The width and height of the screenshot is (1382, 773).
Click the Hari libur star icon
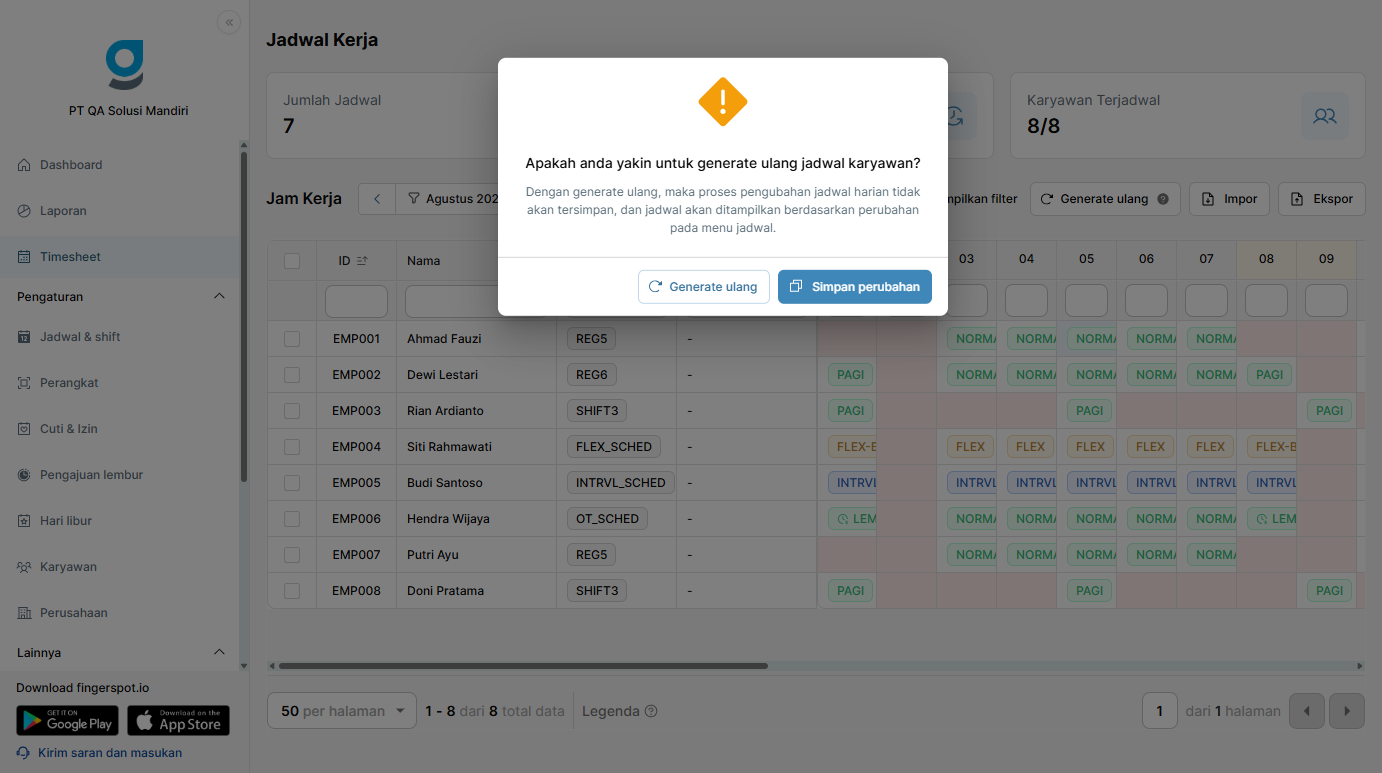25,521
